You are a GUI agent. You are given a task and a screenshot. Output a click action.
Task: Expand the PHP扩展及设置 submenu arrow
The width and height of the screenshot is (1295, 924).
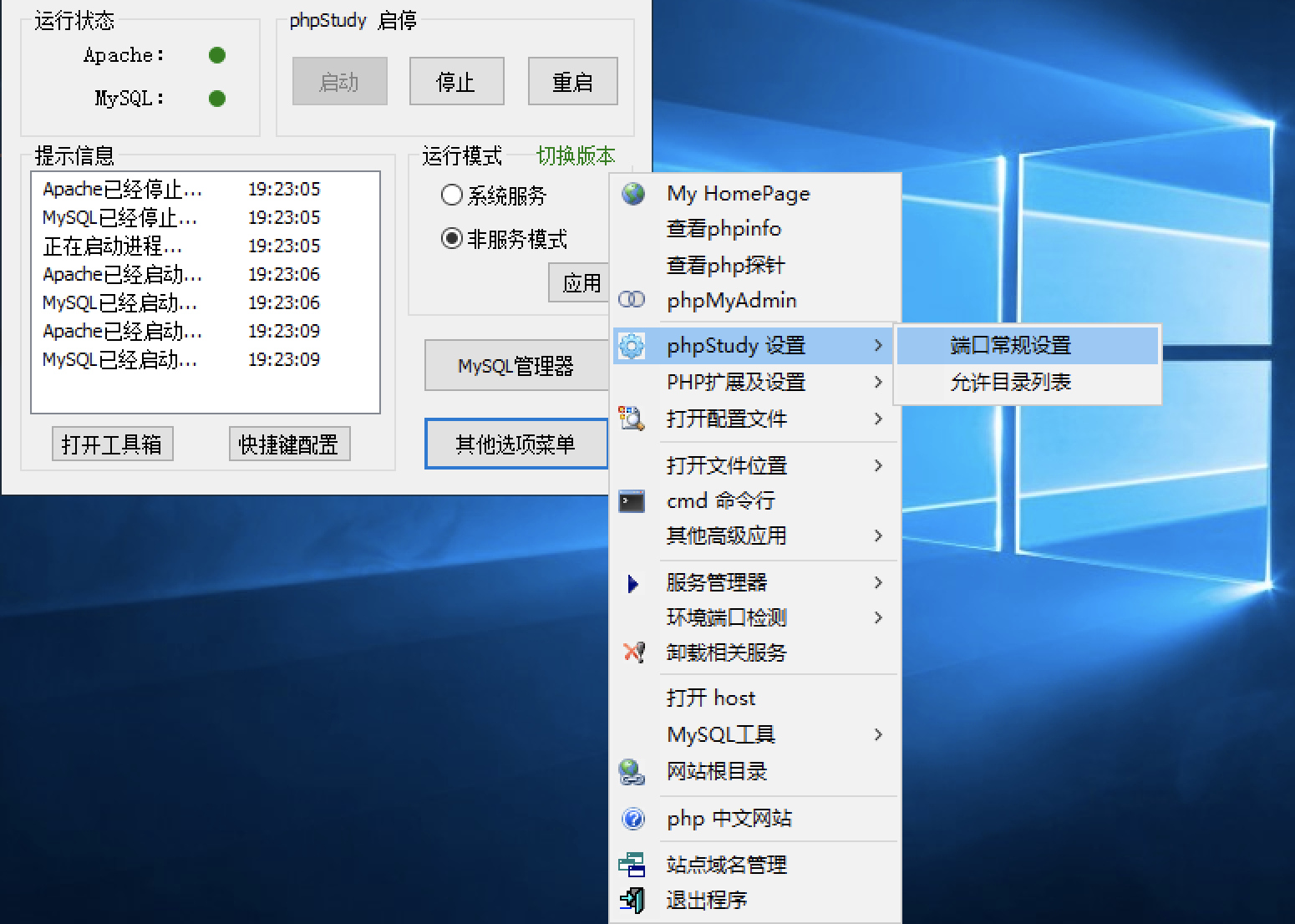878,382
